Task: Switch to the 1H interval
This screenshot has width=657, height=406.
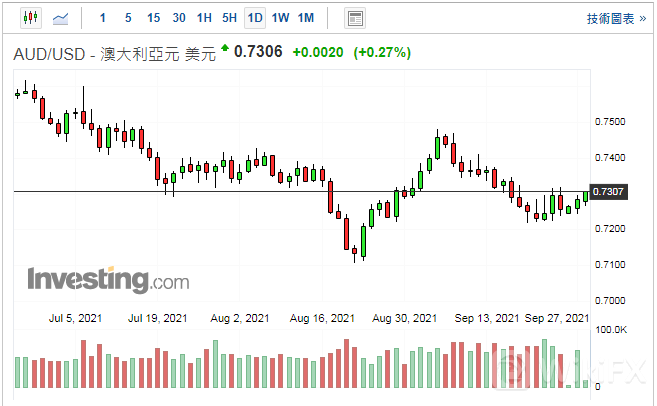Action: [x=204, y=18]
